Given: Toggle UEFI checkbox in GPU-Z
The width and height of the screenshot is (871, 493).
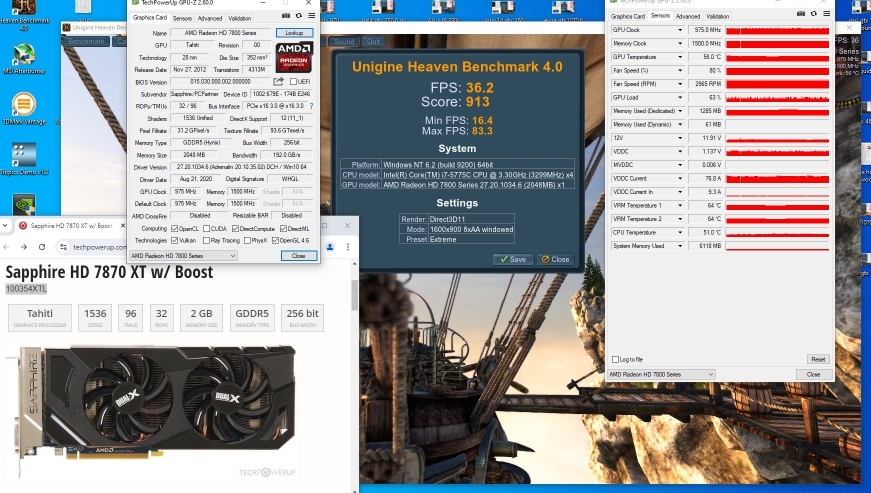Looking at the screenshot, I should click(x=293, y=82).
